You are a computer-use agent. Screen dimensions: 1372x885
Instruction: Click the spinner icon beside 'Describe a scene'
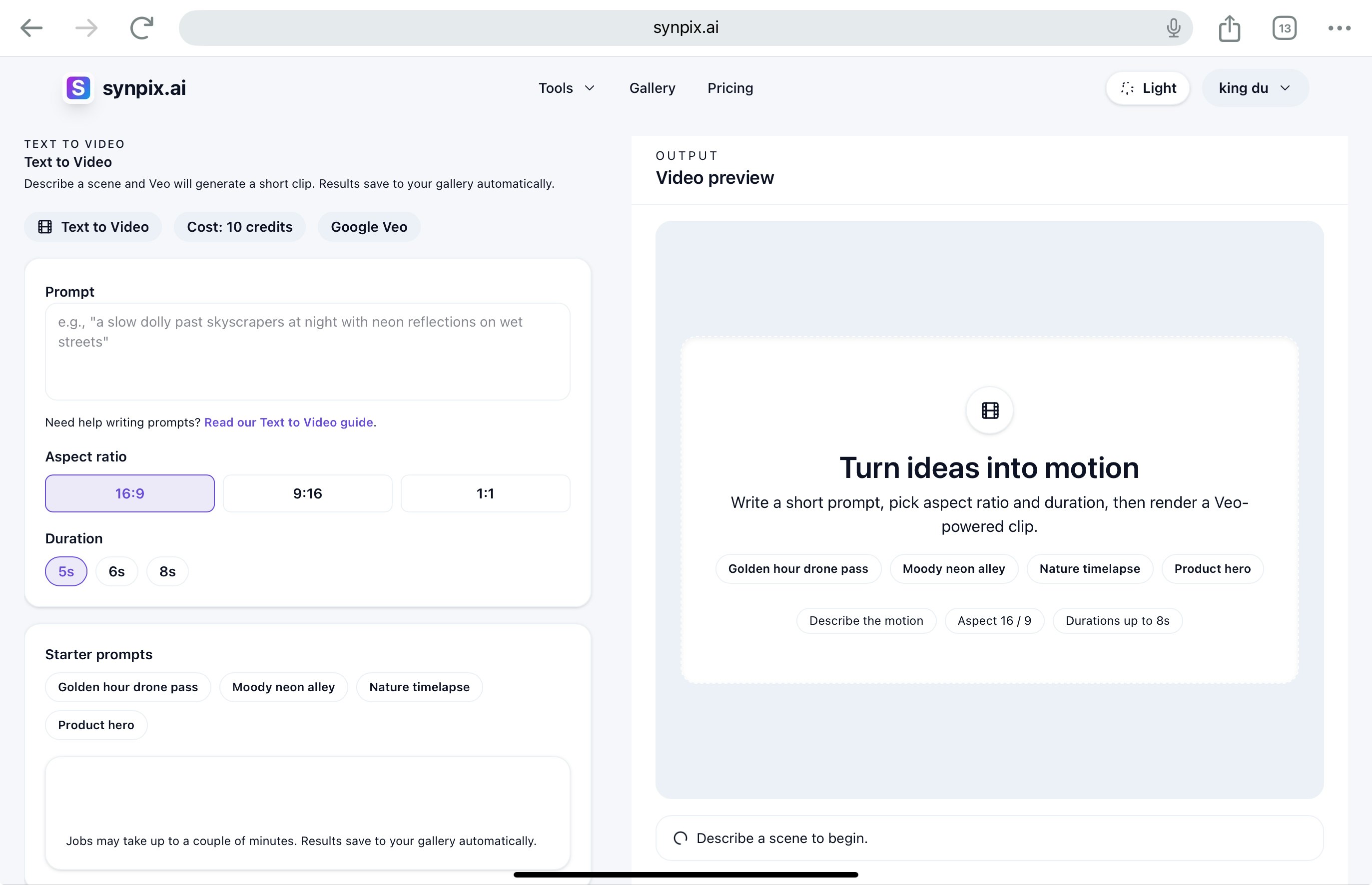[681, 838]
